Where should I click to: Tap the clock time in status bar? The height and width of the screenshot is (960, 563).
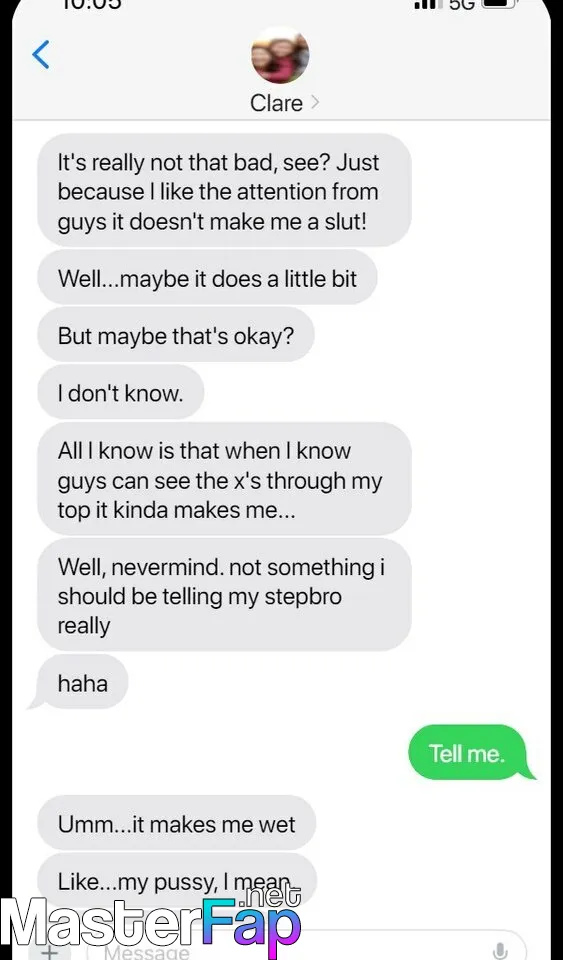[x=92, y=4]
